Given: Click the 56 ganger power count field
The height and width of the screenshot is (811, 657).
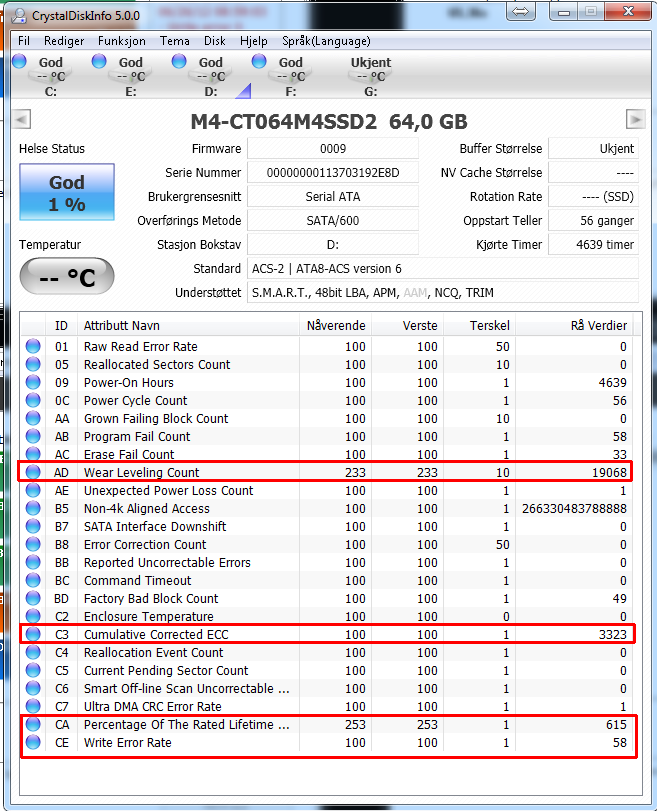Looking at the screenshot, I should pos(593,221).
